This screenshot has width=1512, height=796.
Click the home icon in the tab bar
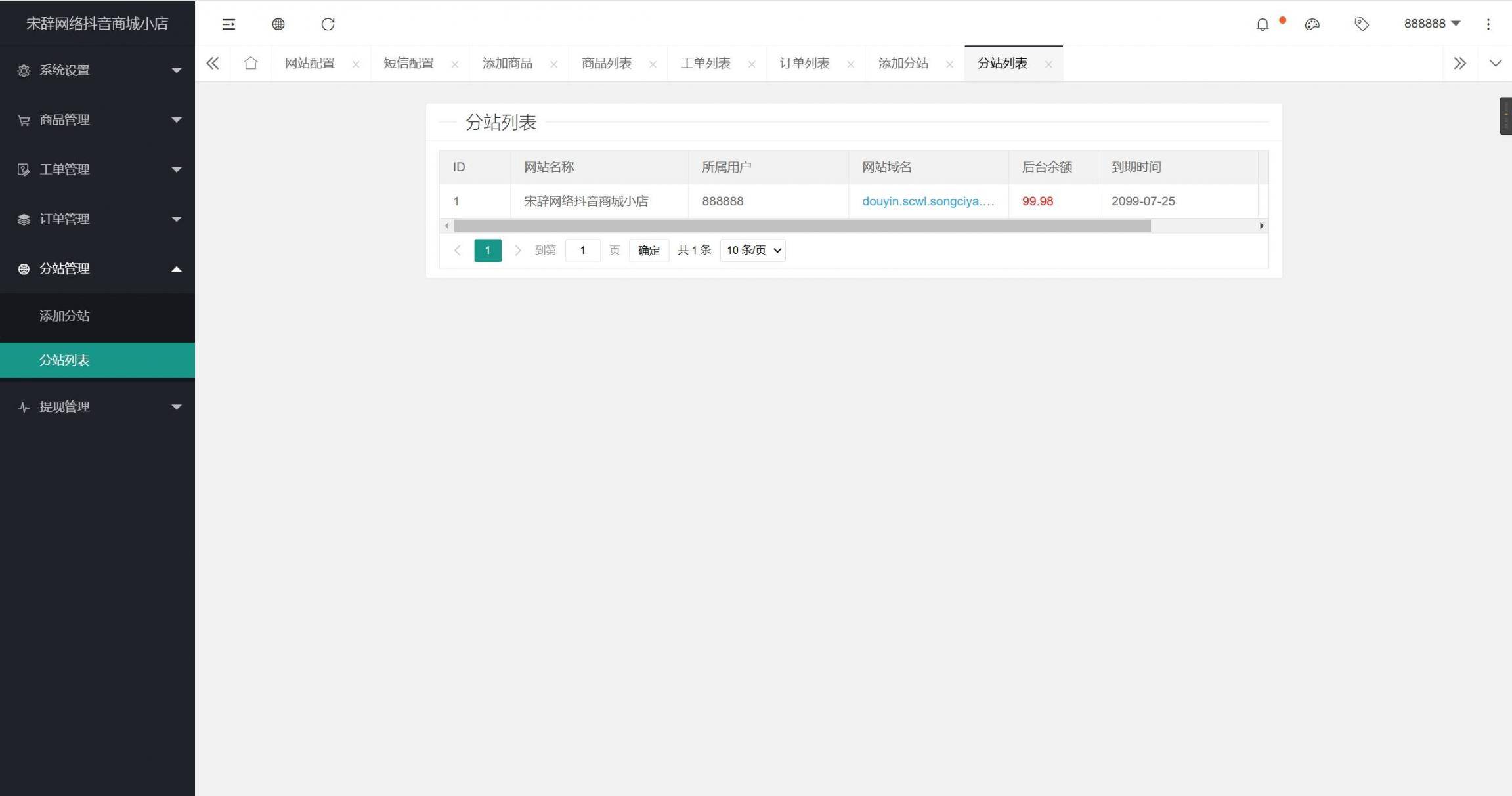point(250,62)
